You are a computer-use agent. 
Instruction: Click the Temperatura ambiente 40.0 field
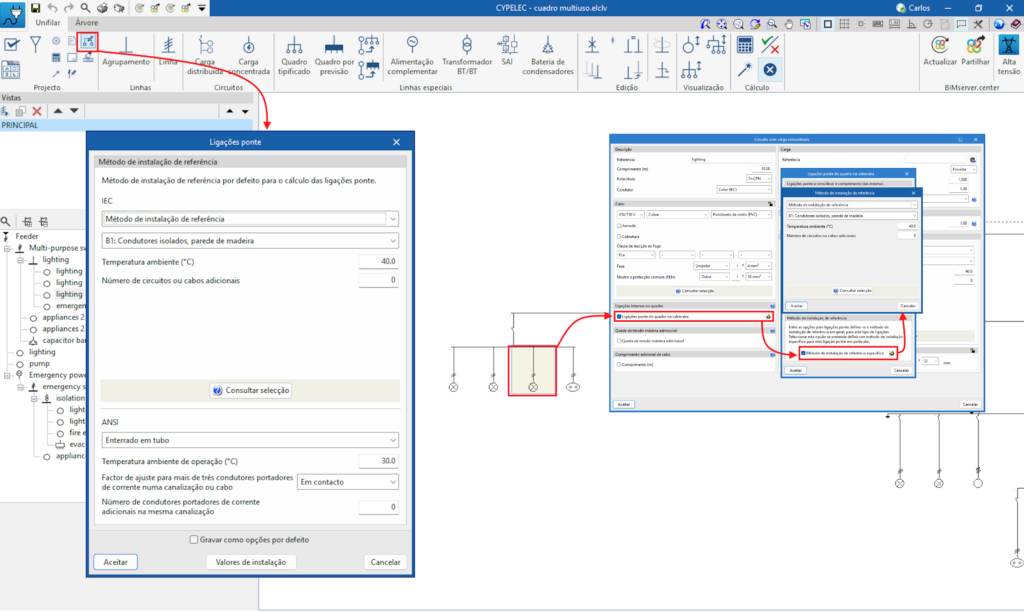[379, 262]
